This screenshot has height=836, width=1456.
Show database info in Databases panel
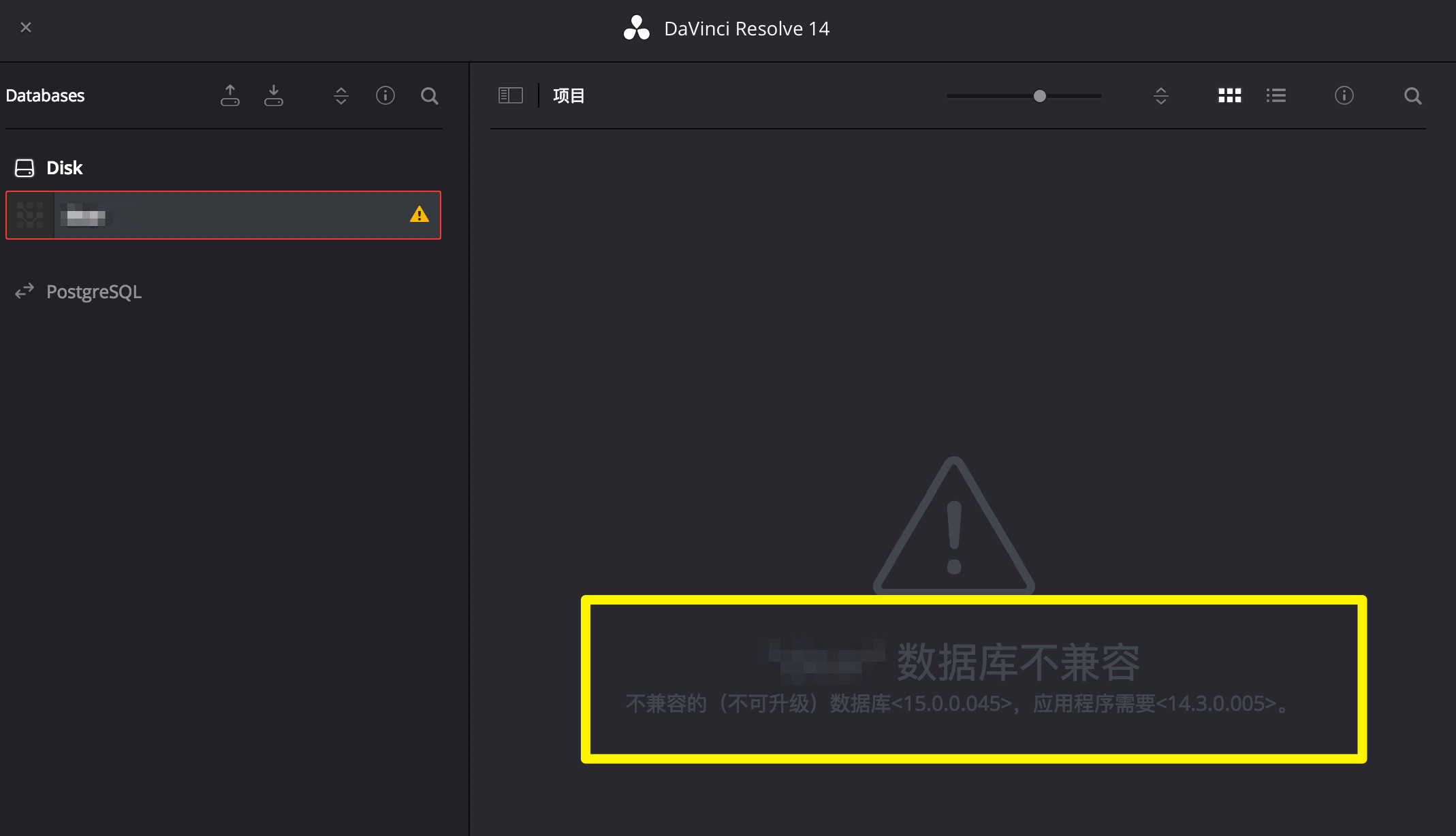pos(385,95)
